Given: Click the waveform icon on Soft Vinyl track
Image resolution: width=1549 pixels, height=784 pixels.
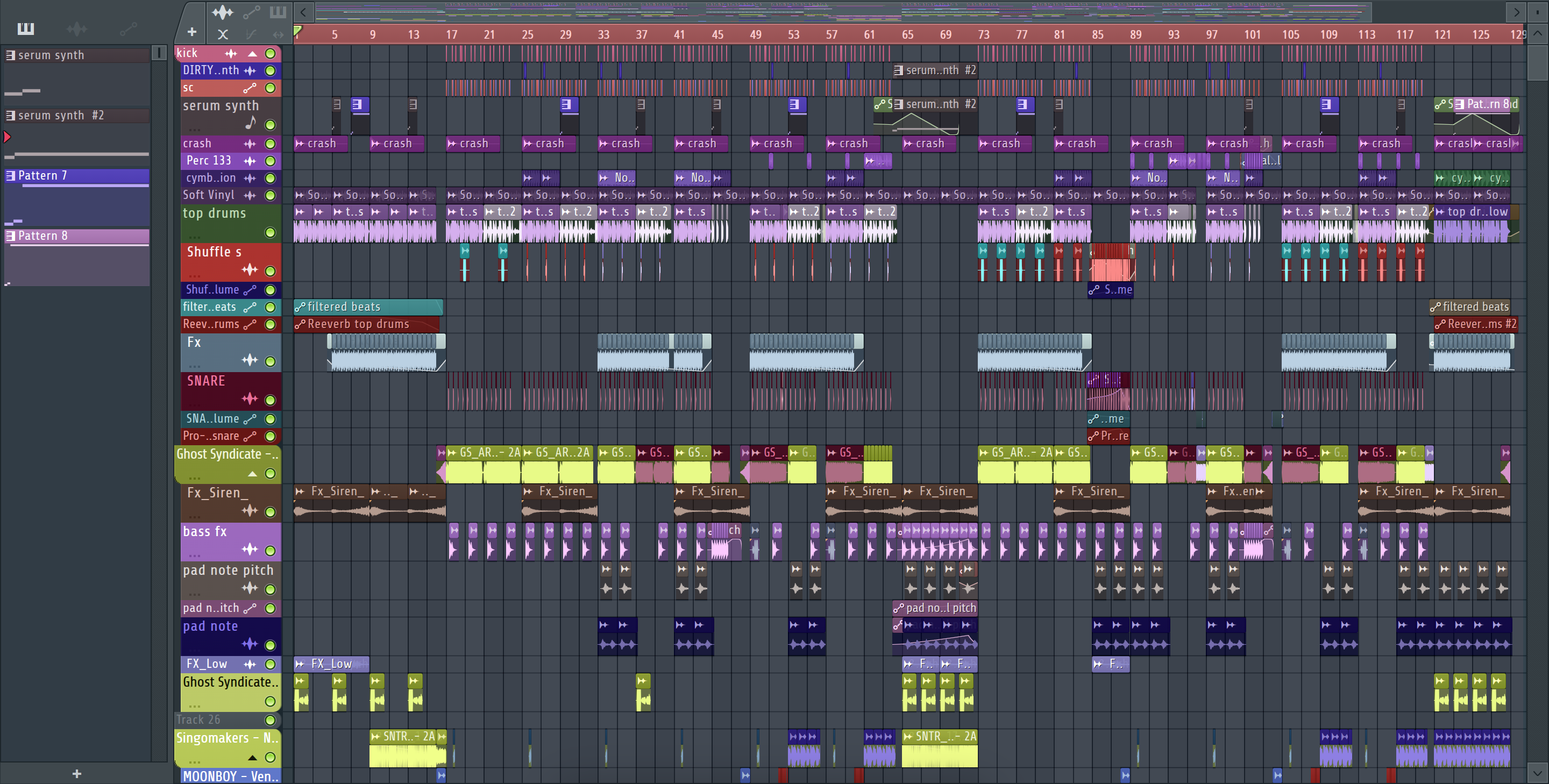Looking at the screenshot, I should (x=250, y=195).
